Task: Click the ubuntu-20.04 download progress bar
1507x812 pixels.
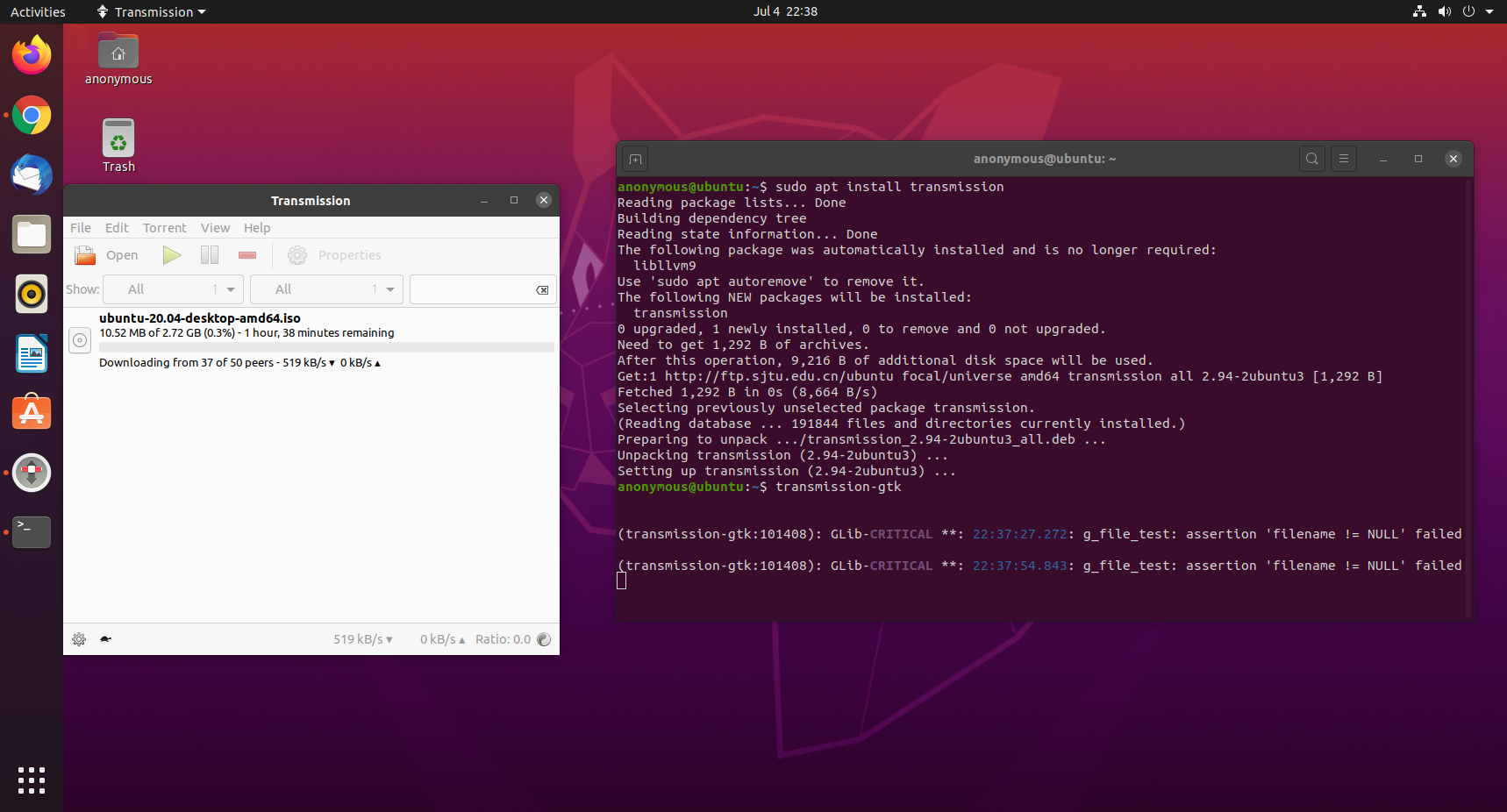Action: coord(326,347)
